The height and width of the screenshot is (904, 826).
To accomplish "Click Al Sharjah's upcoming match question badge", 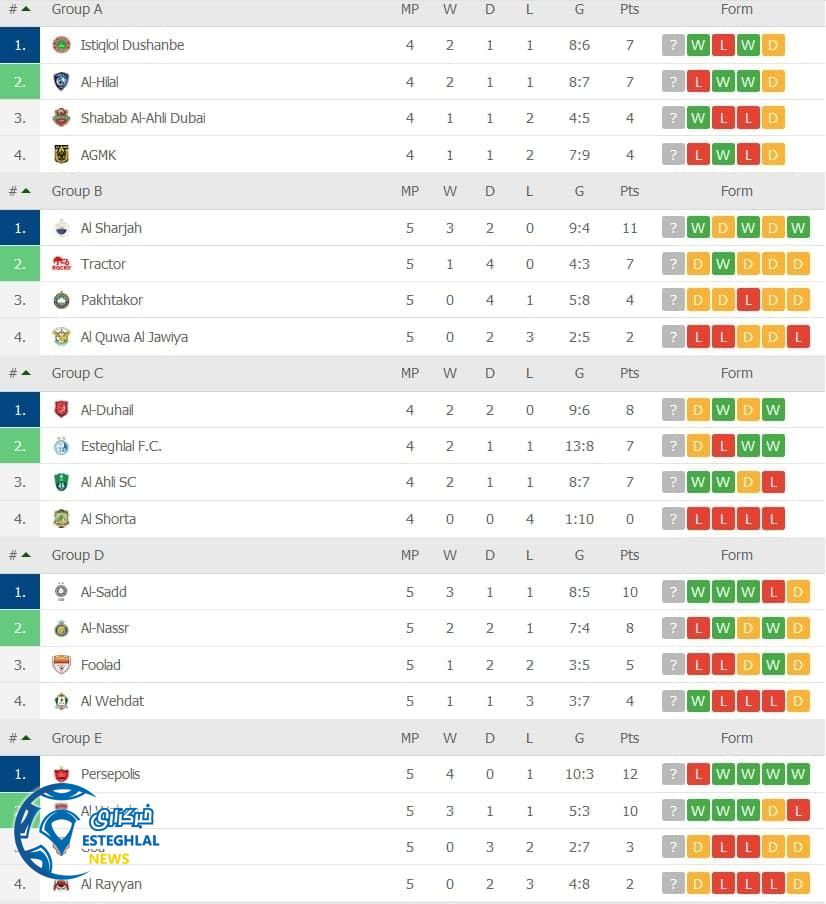I will (673, 227).
